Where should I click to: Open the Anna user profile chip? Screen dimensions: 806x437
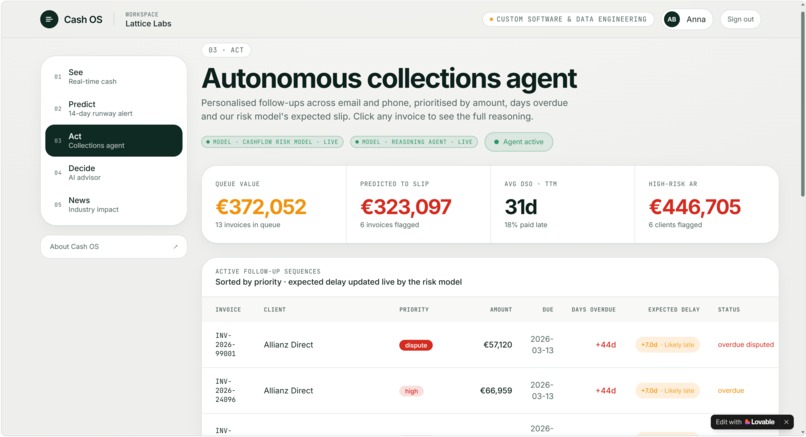click(x=687, y=20)
